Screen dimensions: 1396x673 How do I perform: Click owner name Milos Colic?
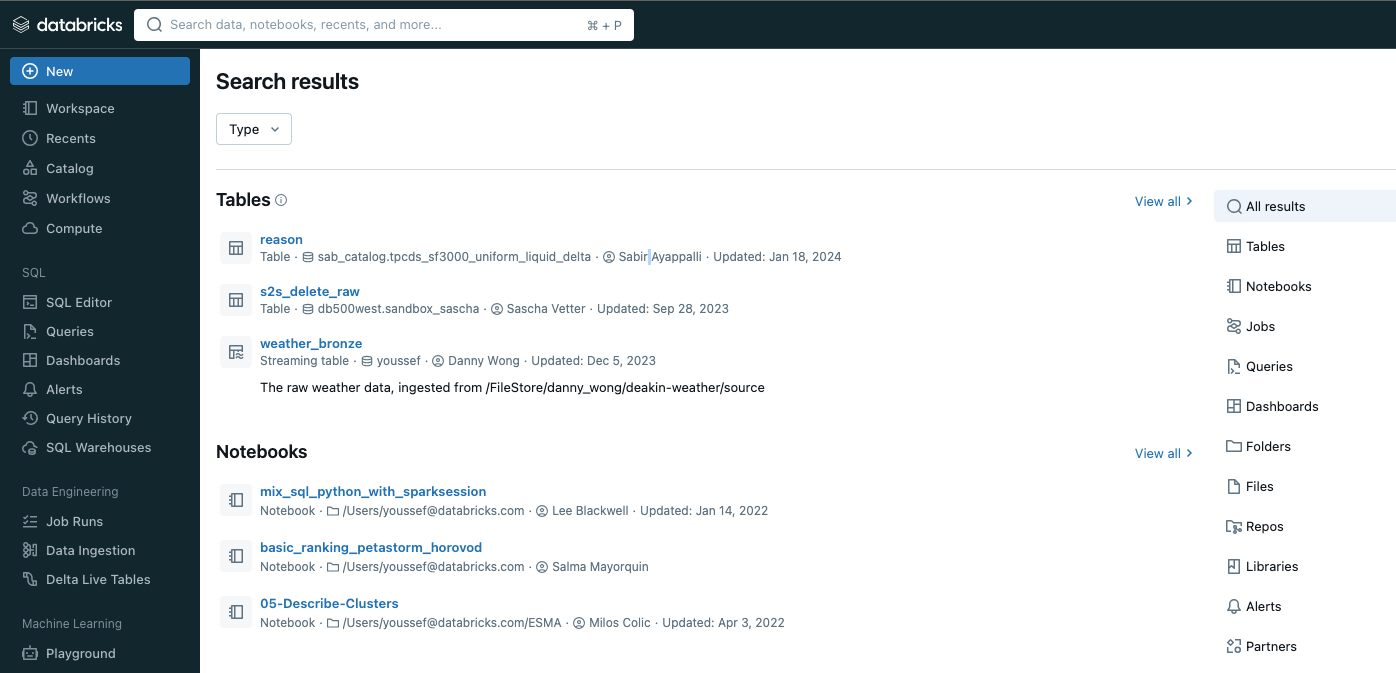pos(618,623)
